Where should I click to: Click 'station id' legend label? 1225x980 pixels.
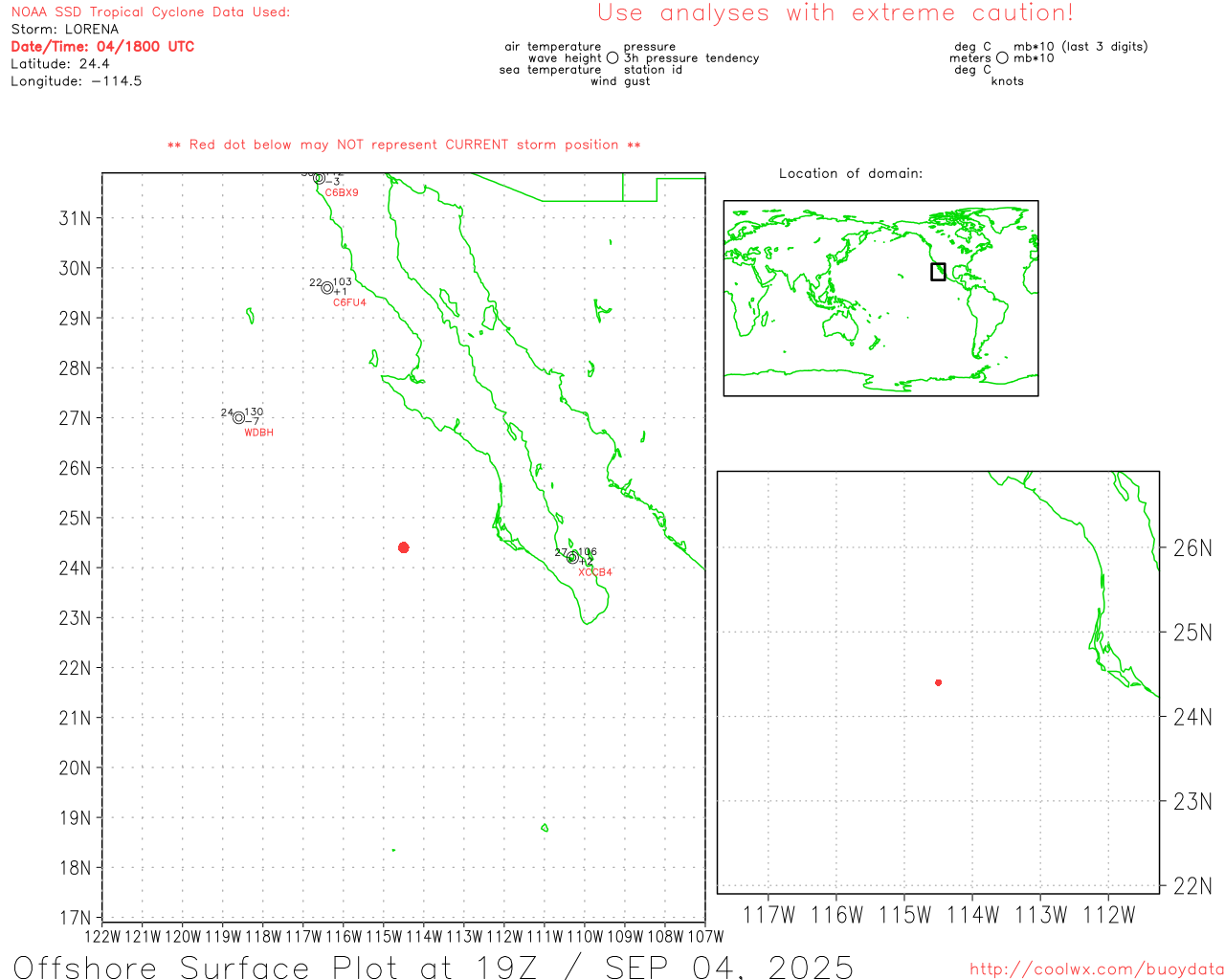pos(653,70)
